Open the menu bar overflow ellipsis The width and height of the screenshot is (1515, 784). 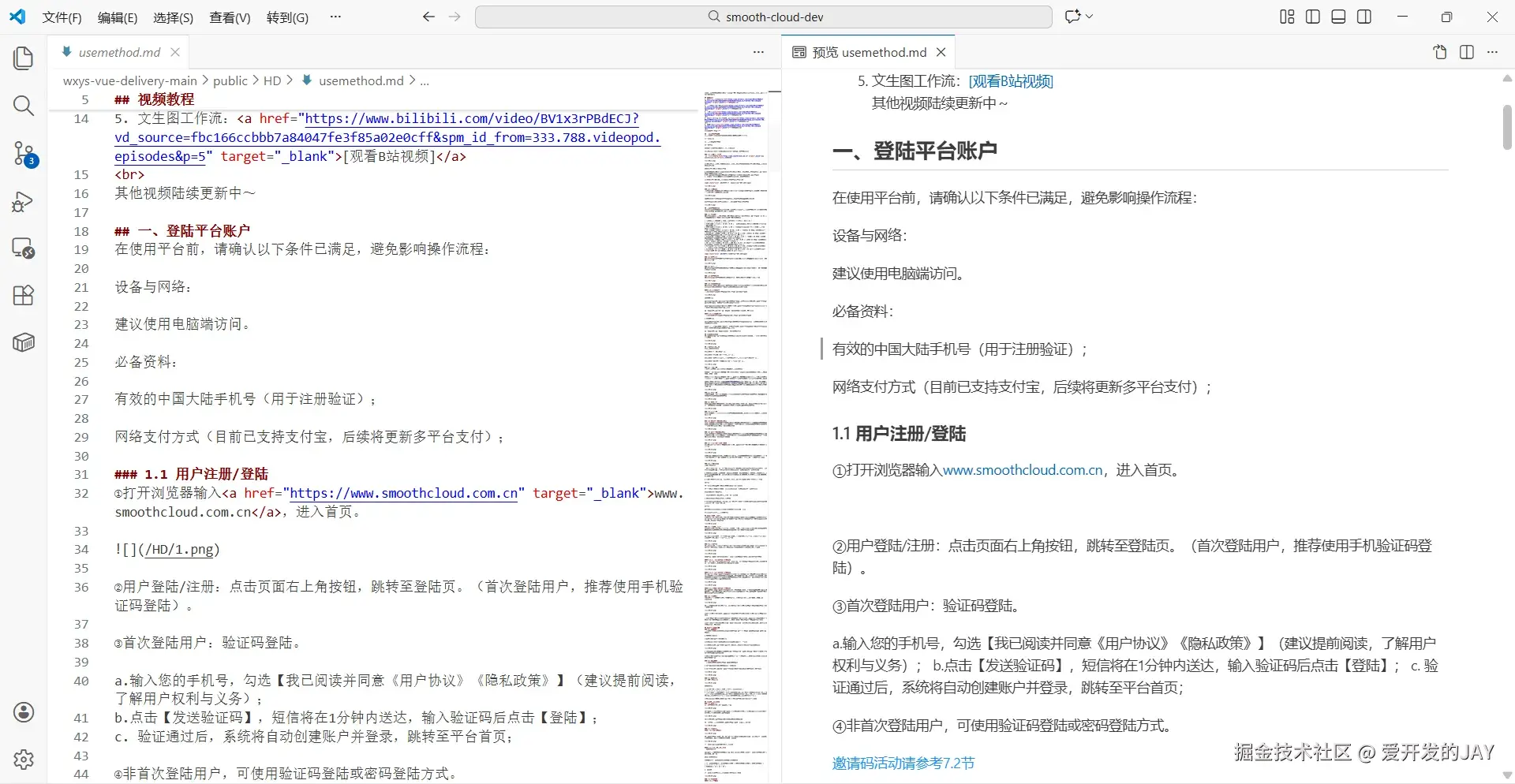[335, 16]
